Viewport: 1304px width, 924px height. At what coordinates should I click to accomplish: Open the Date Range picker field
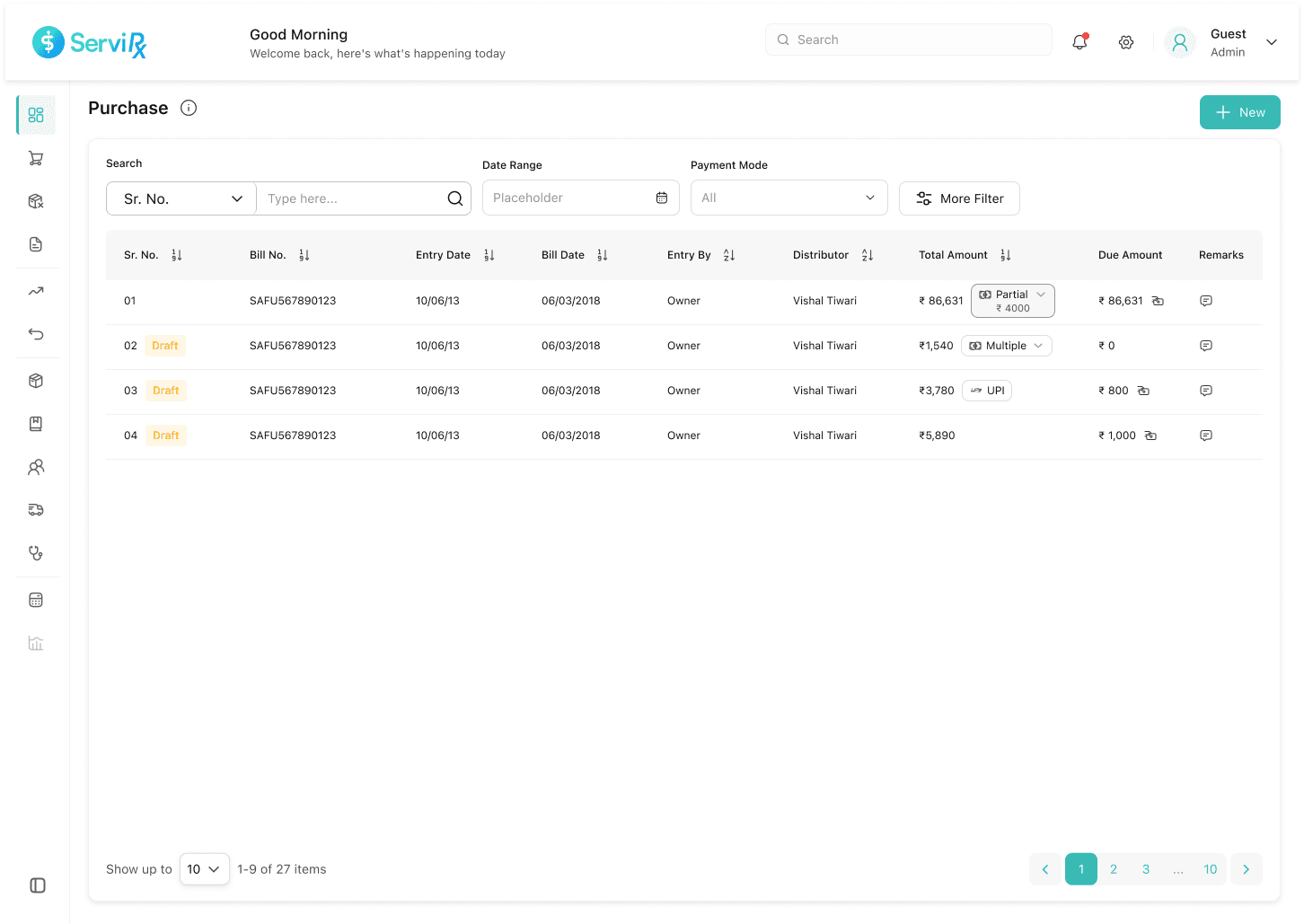580,198
